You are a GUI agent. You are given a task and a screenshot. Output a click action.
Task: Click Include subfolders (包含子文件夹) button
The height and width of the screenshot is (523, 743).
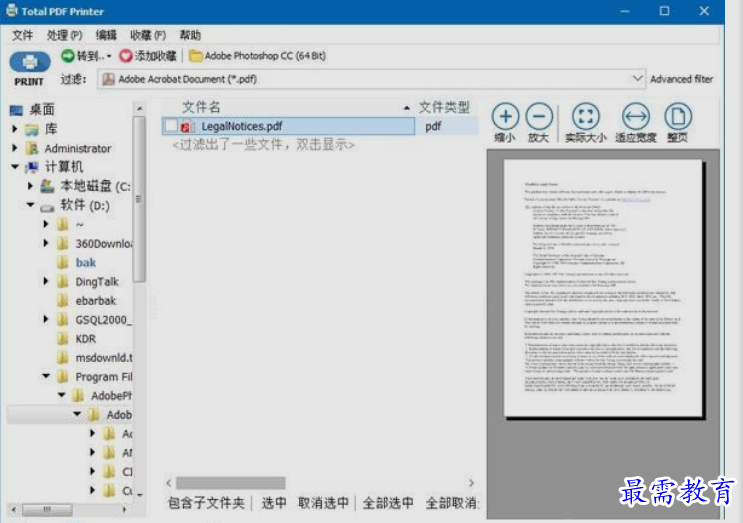pos(206,503)
